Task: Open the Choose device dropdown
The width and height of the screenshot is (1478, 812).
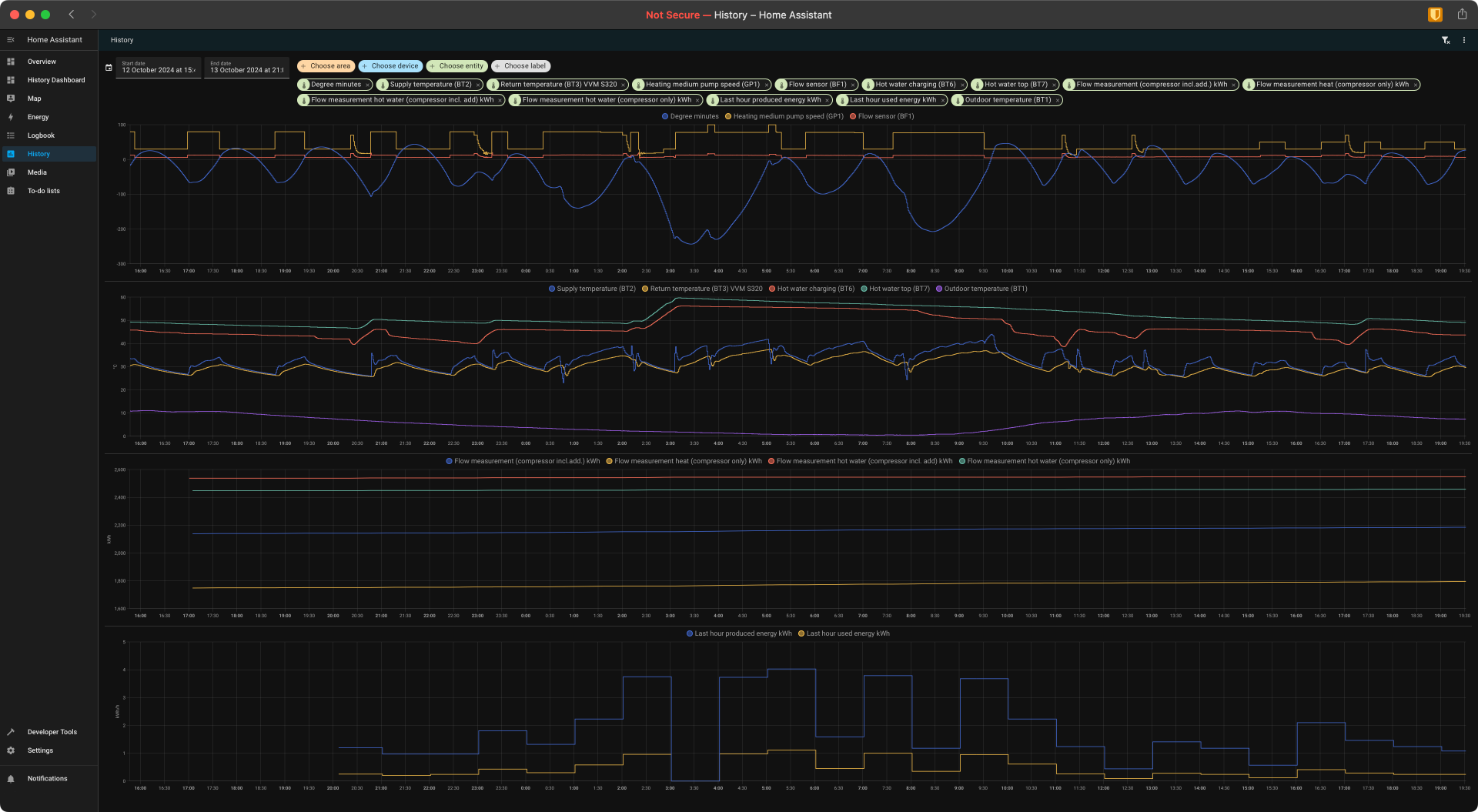Action: 390,65
